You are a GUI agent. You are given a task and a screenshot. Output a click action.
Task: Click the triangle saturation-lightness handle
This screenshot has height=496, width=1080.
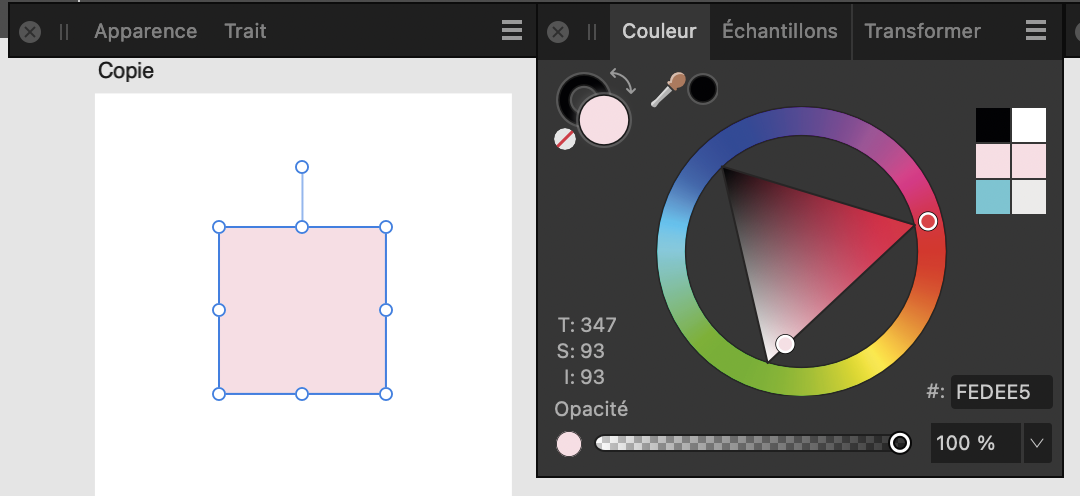click(785, 344)
